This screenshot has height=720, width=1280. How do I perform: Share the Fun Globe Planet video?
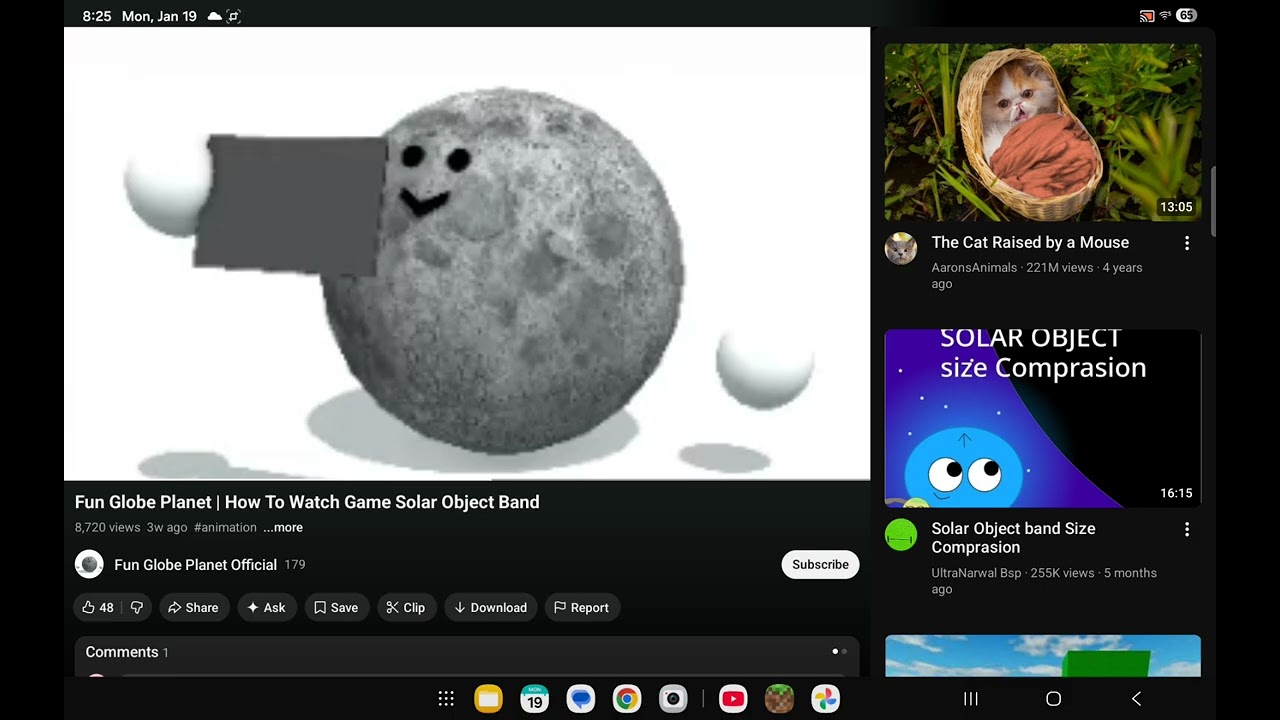(x=193, y=607)
